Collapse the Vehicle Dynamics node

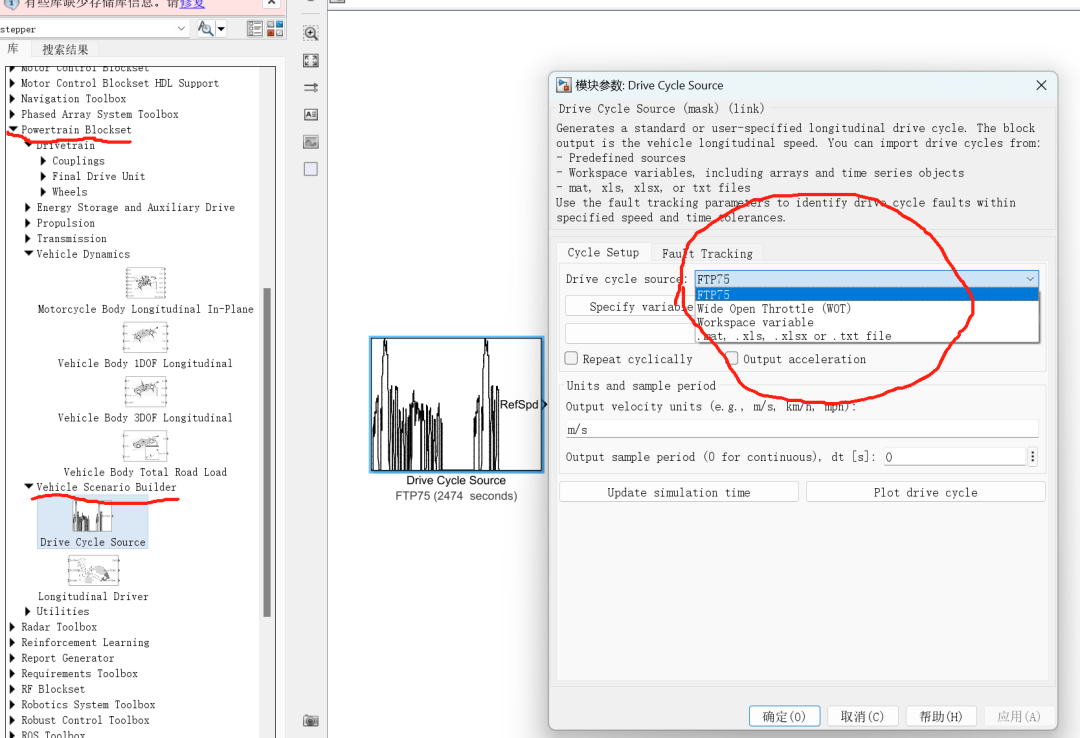pos(28,254)
